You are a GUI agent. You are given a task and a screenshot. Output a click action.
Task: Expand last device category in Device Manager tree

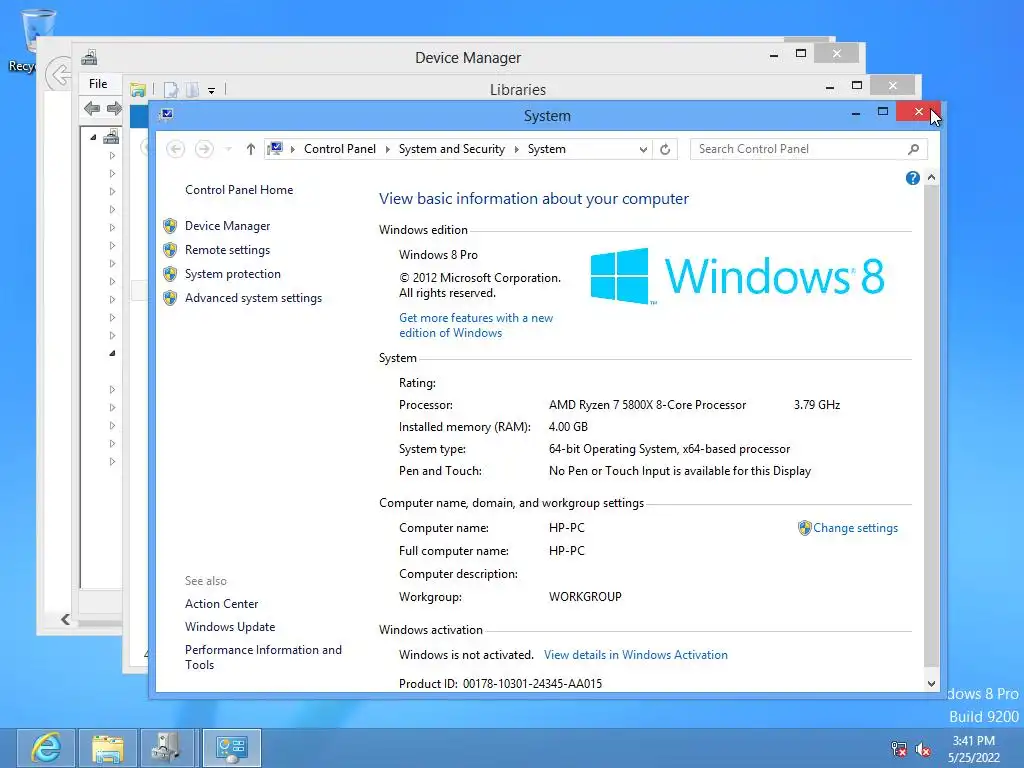(112, 462)
